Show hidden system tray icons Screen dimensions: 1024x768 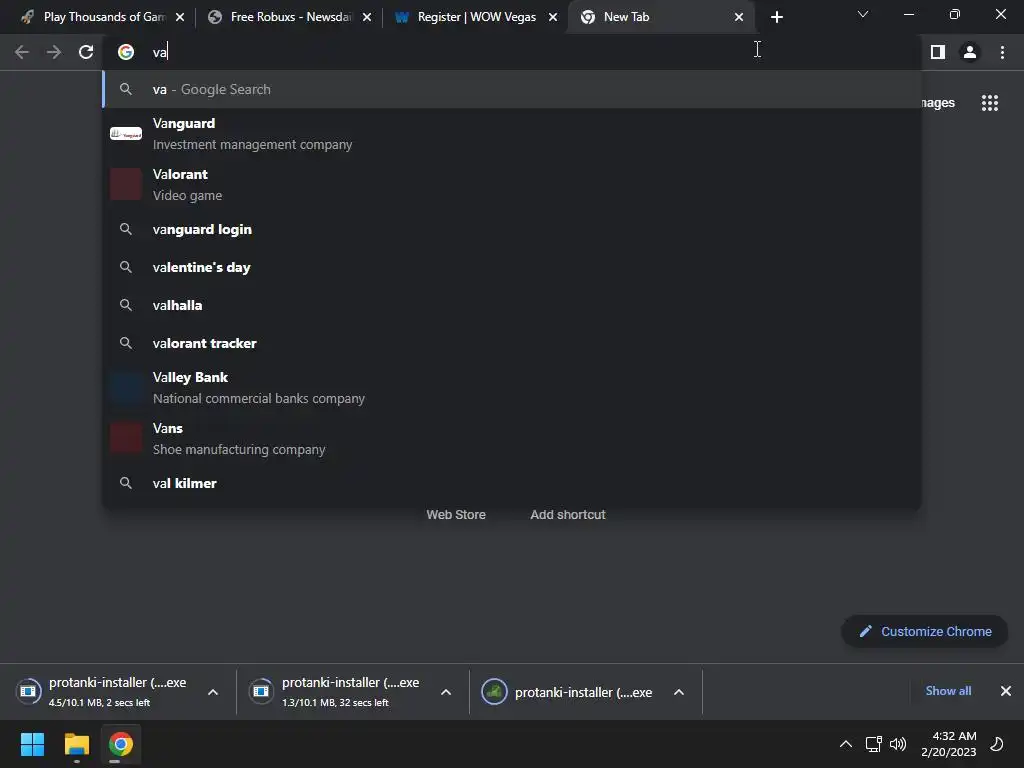[x=846, y=744]
